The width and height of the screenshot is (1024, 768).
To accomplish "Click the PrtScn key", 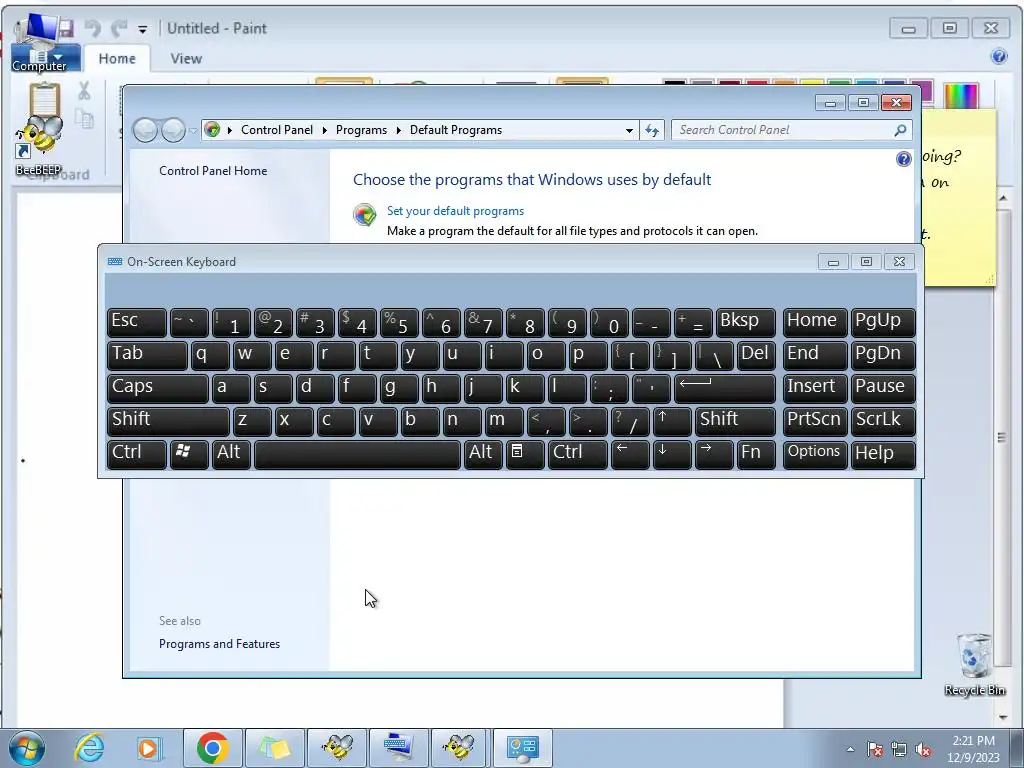I will 815,421.
